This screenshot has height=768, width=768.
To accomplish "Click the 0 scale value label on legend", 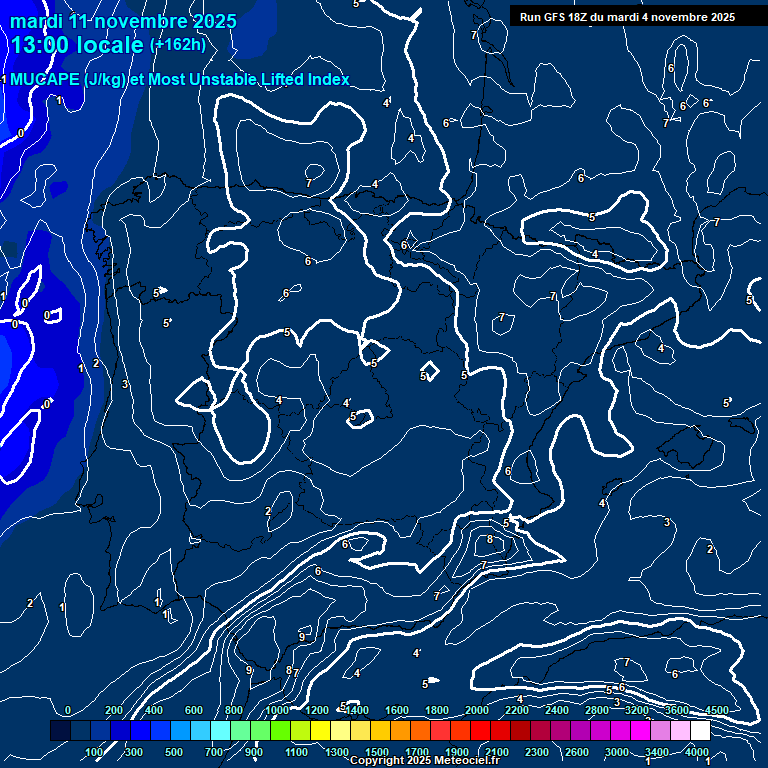I will click(x=68, y=710).
